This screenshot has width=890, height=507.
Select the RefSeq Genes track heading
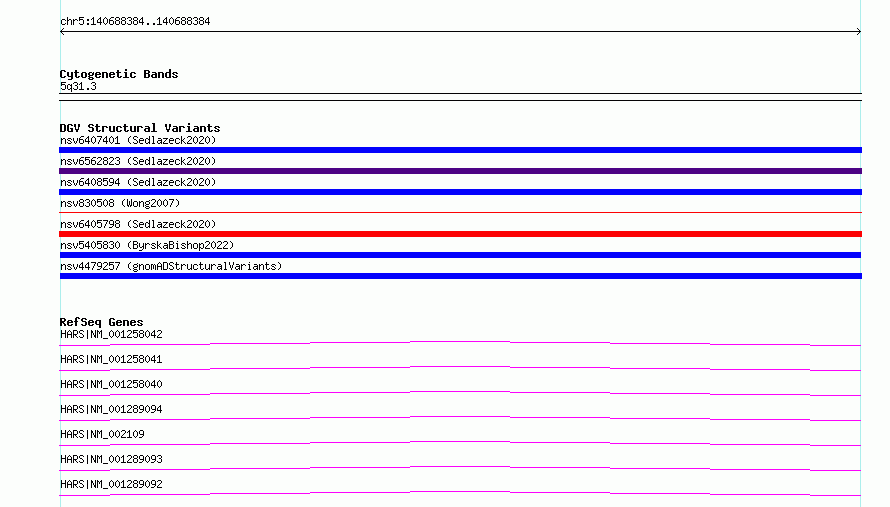coord(101,322)
